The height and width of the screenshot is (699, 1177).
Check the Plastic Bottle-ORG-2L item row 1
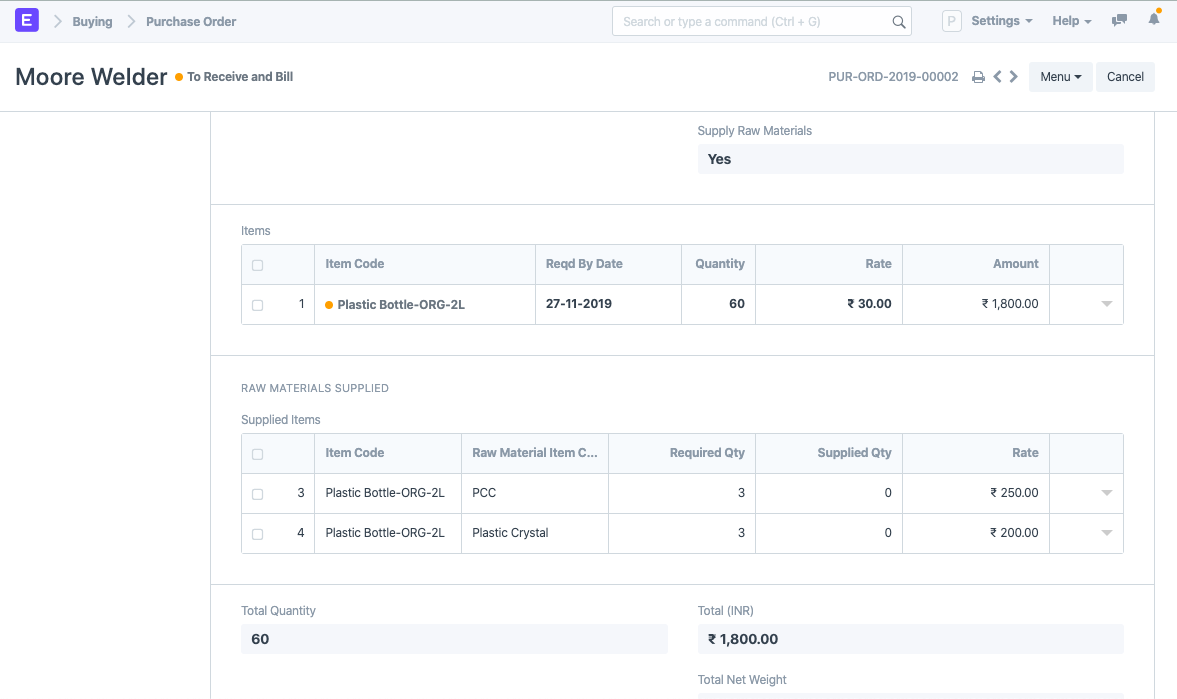258,305
